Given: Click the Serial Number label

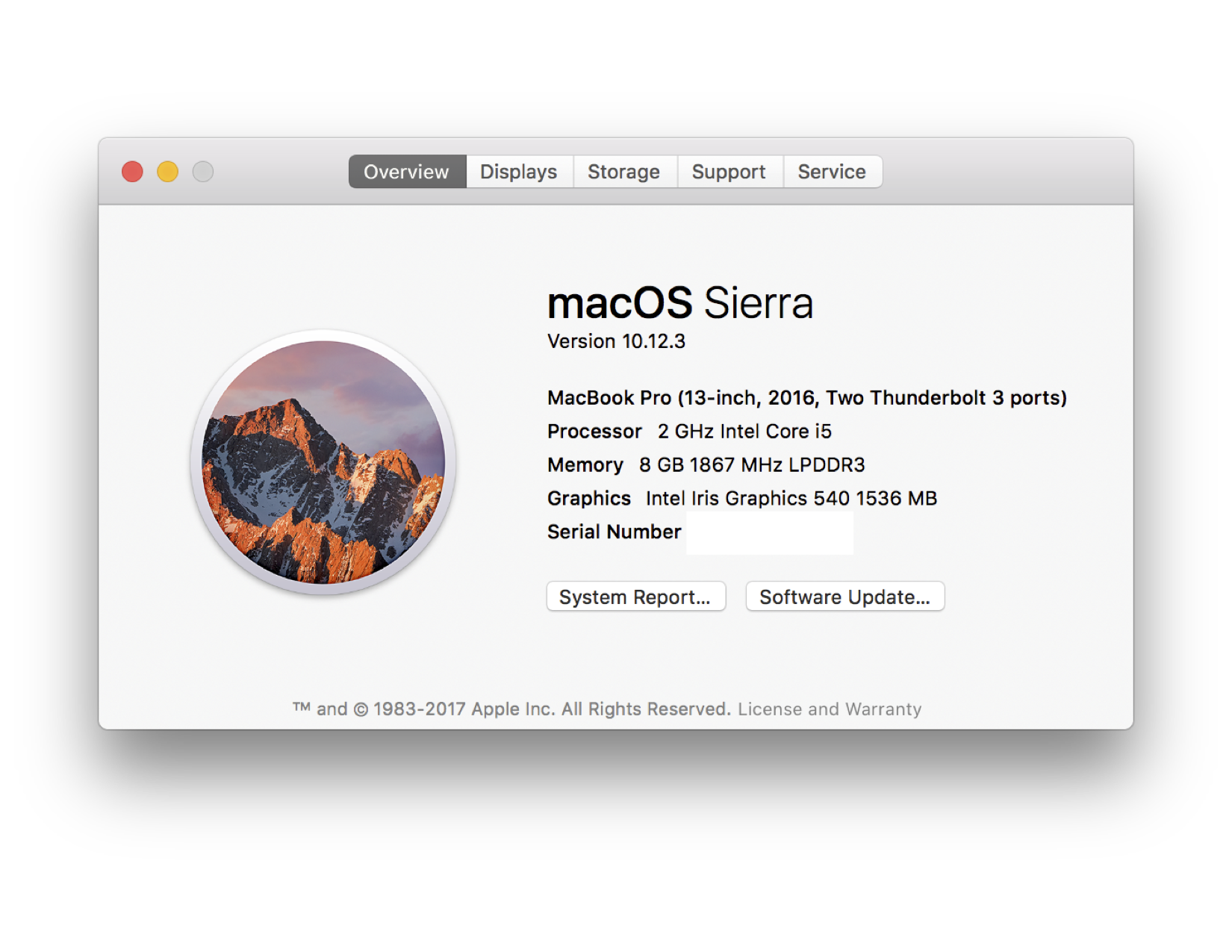Looking at the screenshot, I should click(615, 532).
